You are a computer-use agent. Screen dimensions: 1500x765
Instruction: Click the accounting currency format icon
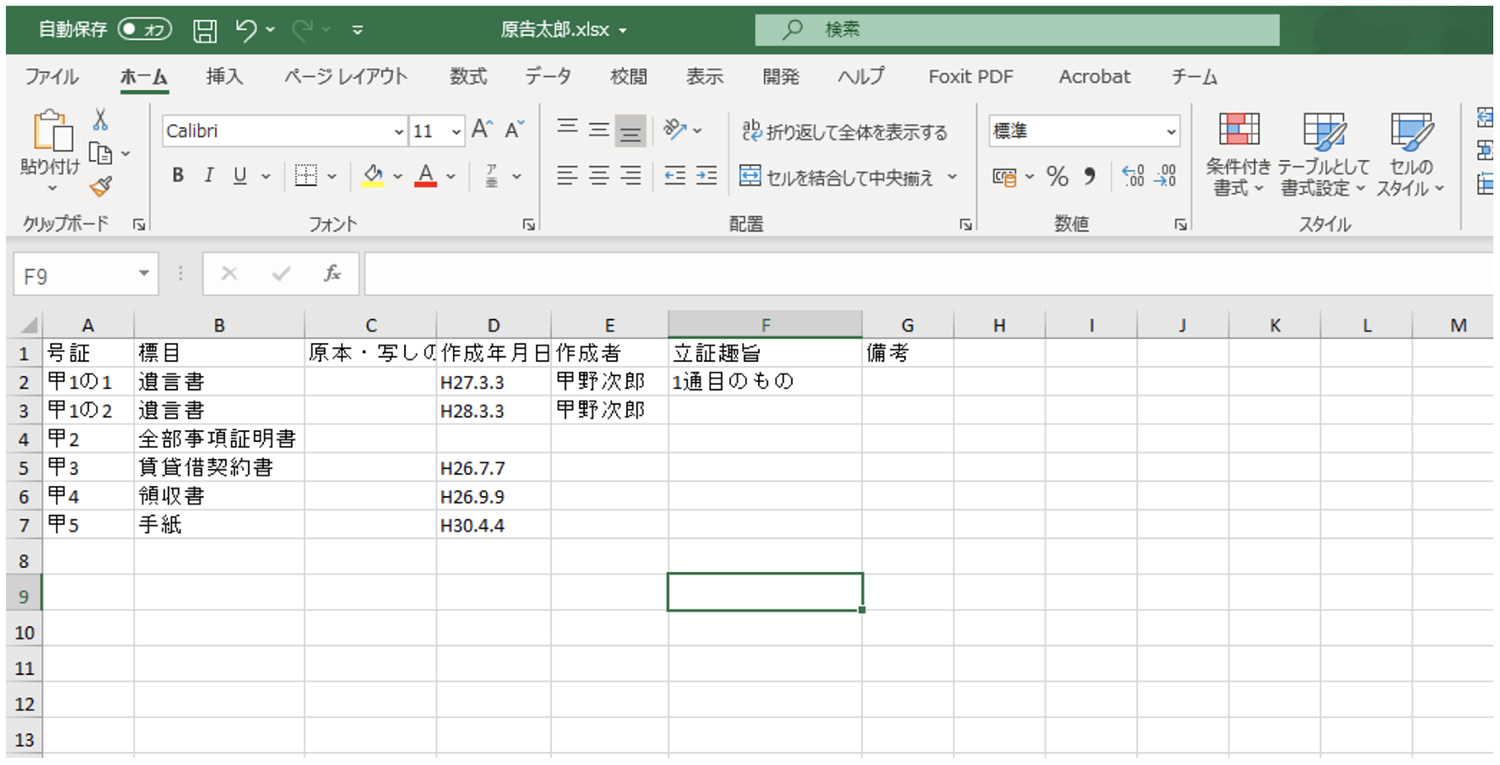coord(1004,177)
